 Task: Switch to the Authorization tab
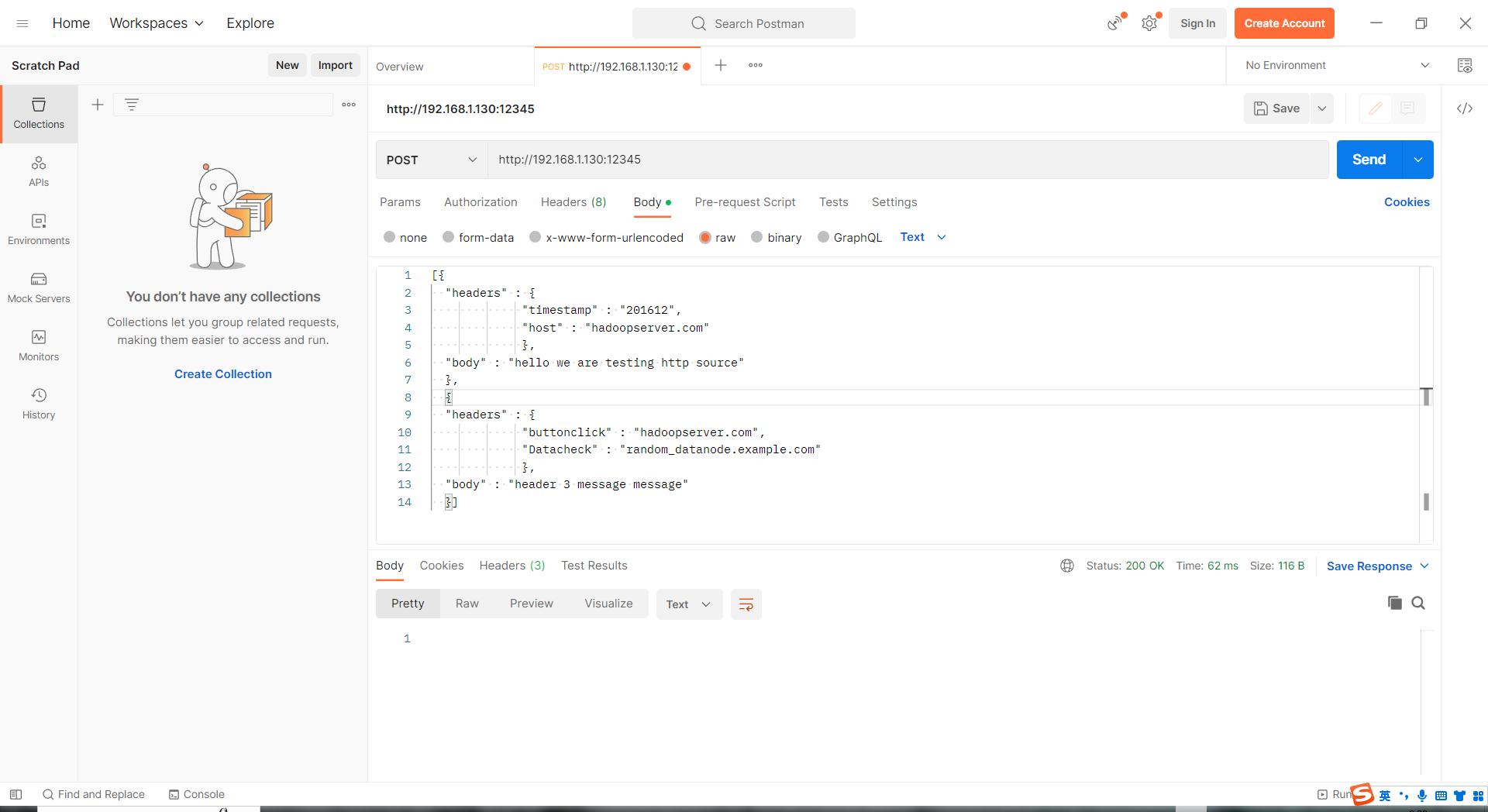coord(480,202)
